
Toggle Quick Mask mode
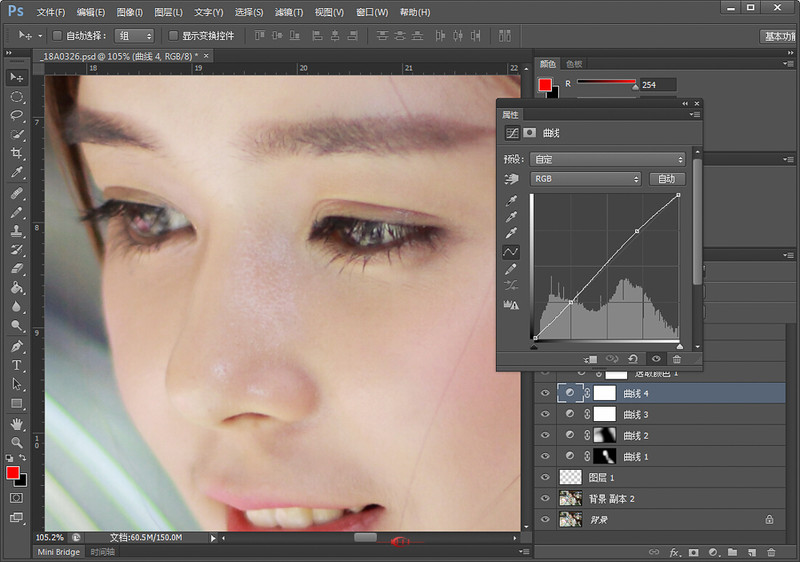coord(16,498)
